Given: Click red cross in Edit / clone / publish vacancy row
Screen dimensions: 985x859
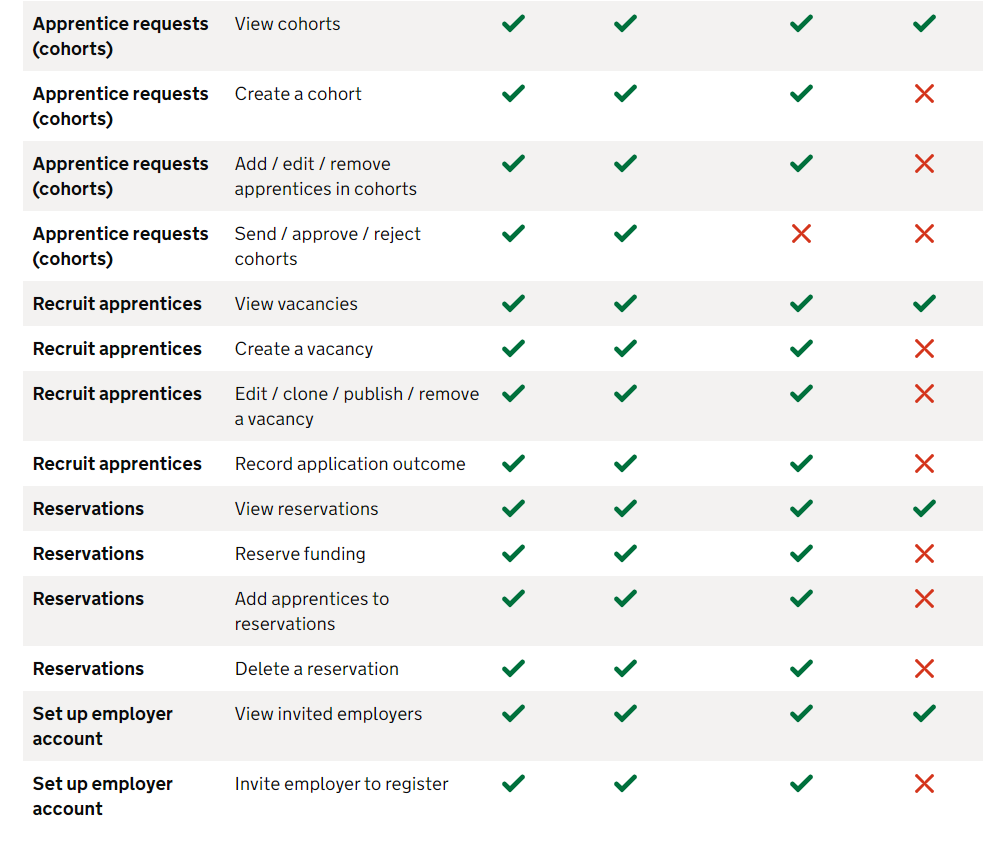Looking at the screenshot, I should coord(924,394).
